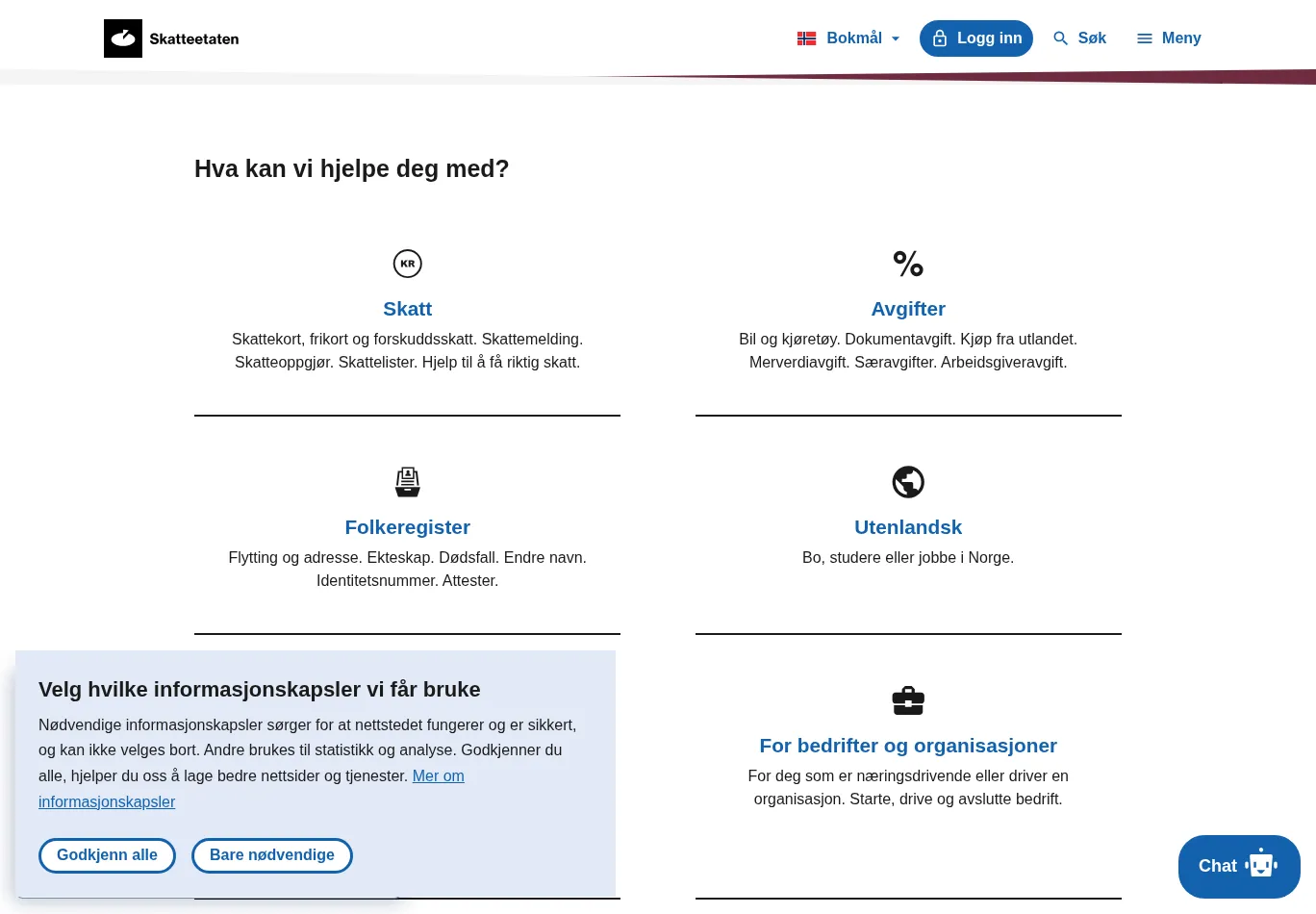Viewport: 1316px width, 914px height.
Task: Choose Bare nødvendige cookies
Action: click(x=272, y=855)
